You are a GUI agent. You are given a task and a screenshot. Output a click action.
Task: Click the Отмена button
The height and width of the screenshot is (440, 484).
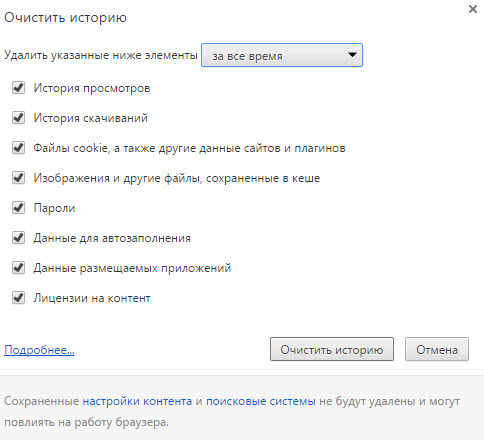[437, 349]
